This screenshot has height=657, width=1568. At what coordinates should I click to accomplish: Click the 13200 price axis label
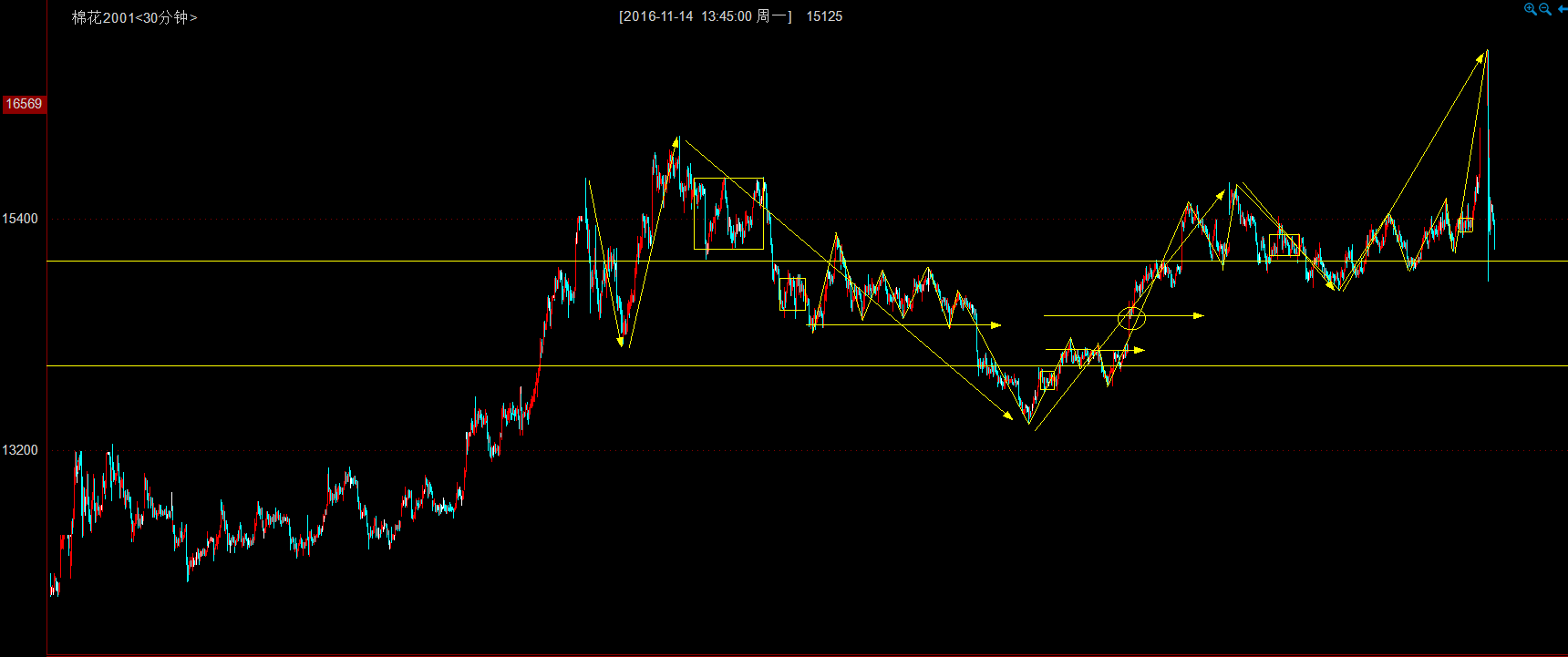[x=20, y=450]
